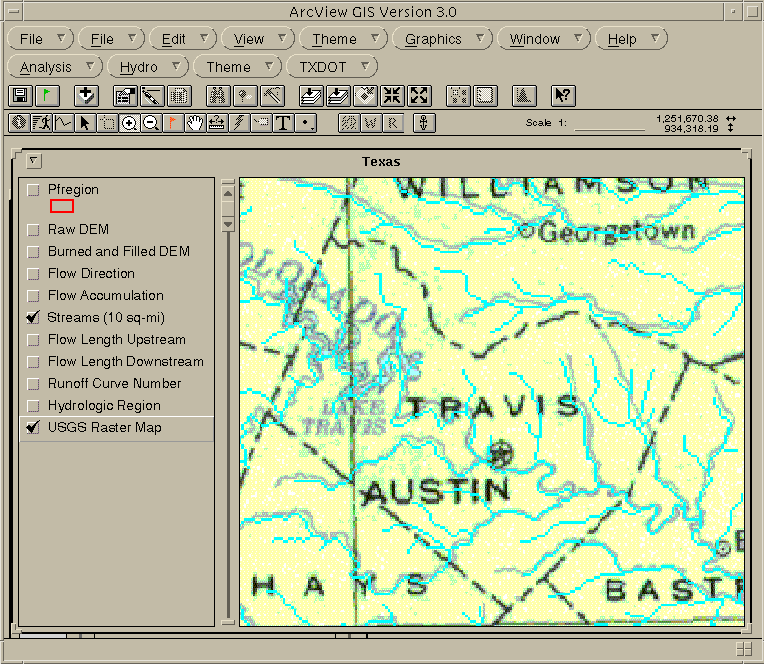Click the Save Project floppy disk icon
Image resolution: width=764 pixels, height=664 pixels.
(x=20, y=96)
